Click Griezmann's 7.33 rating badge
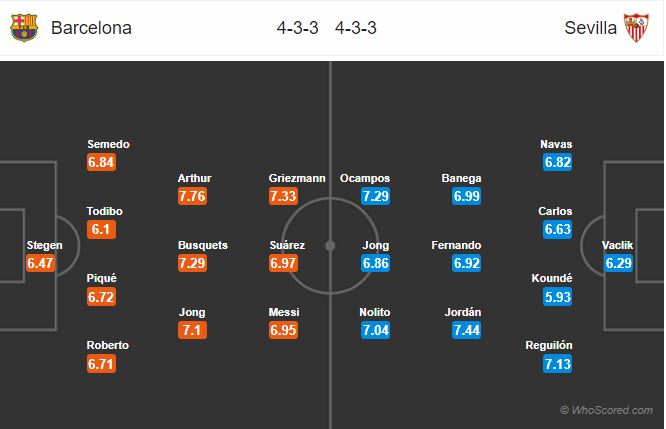The image size is (666, 429). pos(285,196)
